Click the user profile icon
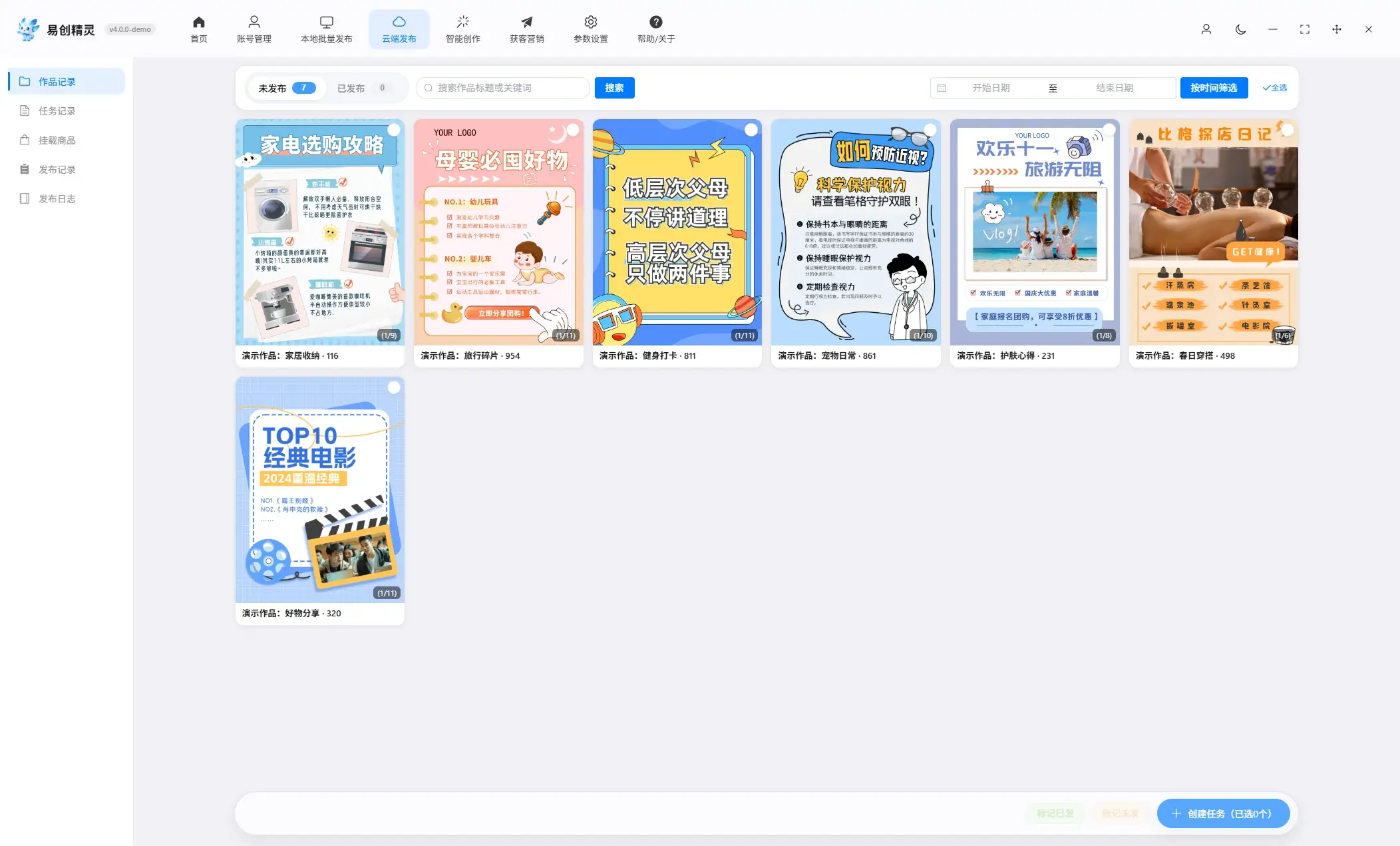This screenshot has width=1400, height=846. [x=1206, y=29]
